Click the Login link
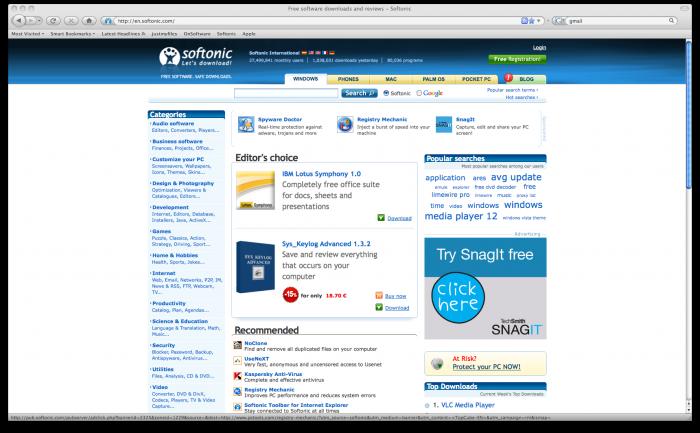The width and height of the screenshot is (700, 433). [539, 47]
